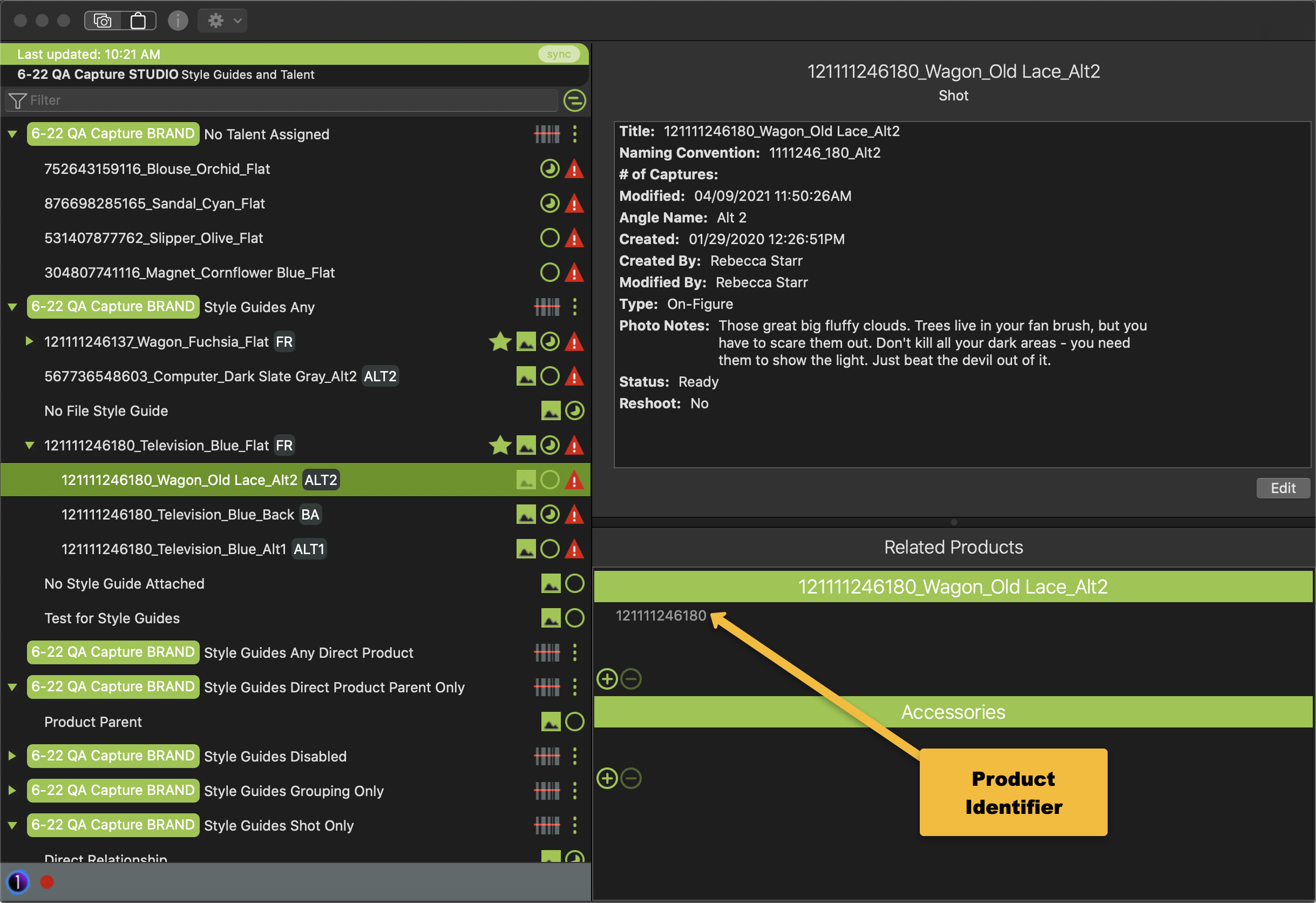Viewport: 1316px width, 903px height.
Task: Select No File Style Guide item
Action: click(x=106, y=410)
